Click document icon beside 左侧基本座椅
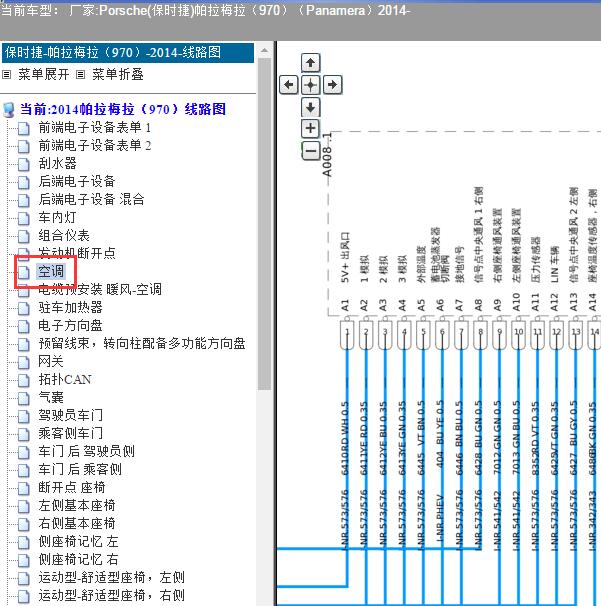 (x=24, y=506)
